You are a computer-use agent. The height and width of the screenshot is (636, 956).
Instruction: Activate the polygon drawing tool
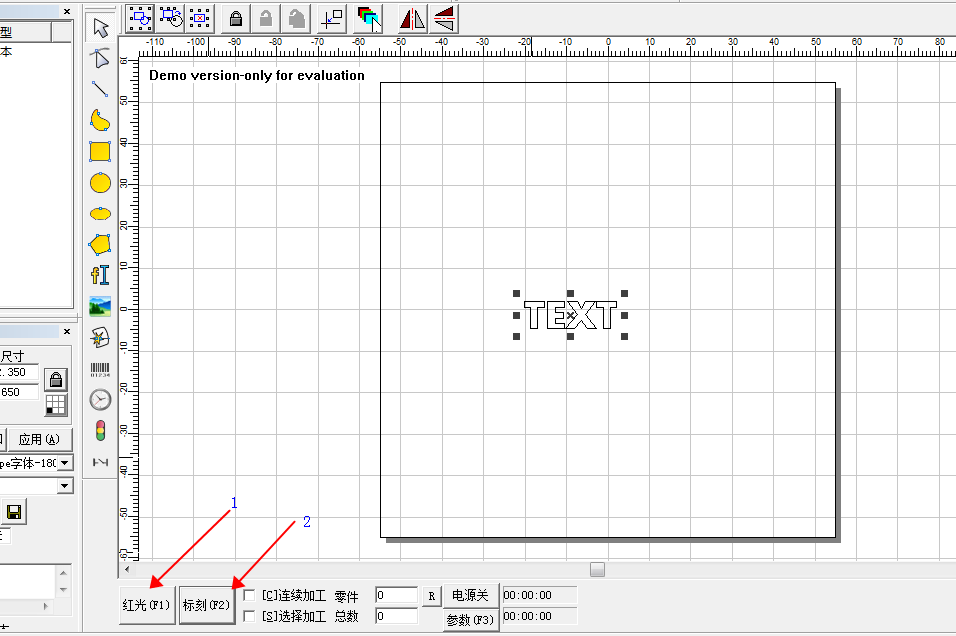tap(100, 244)
